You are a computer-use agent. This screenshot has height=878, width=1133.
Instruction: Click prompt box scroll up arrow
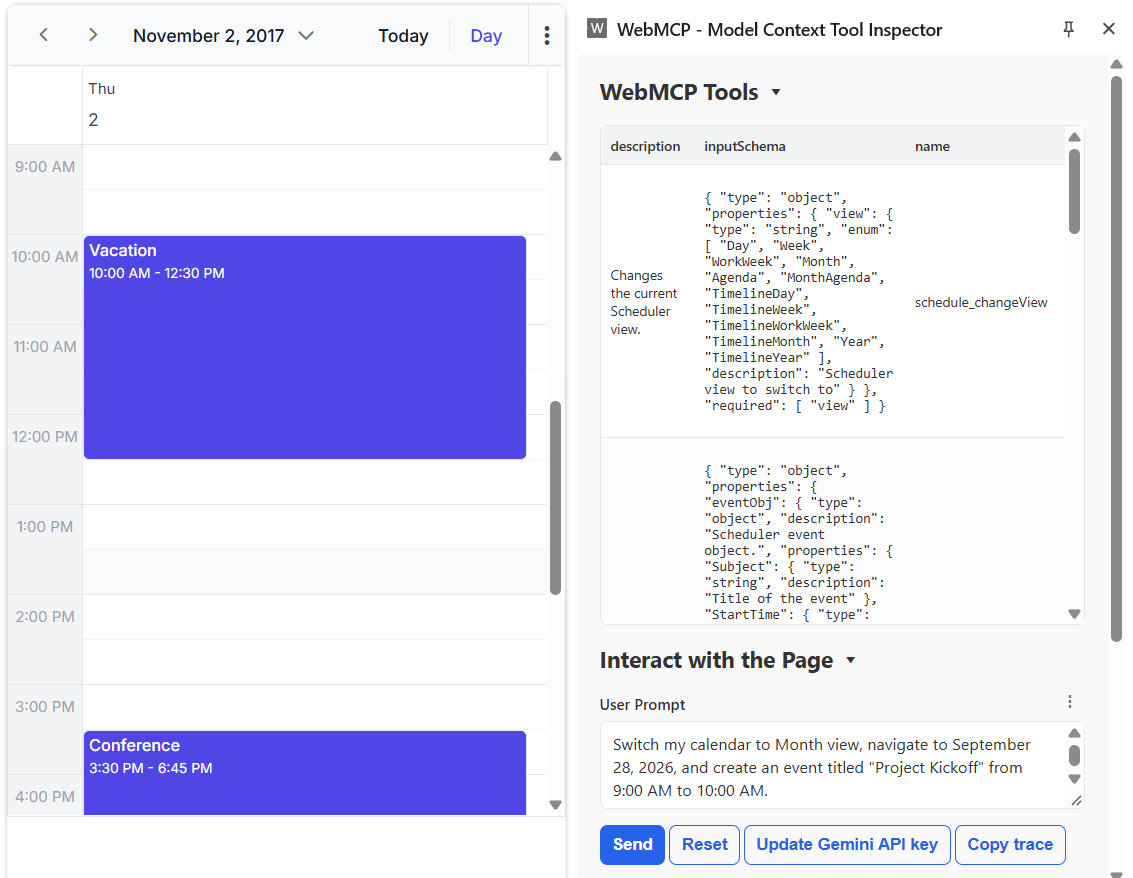1074,733
